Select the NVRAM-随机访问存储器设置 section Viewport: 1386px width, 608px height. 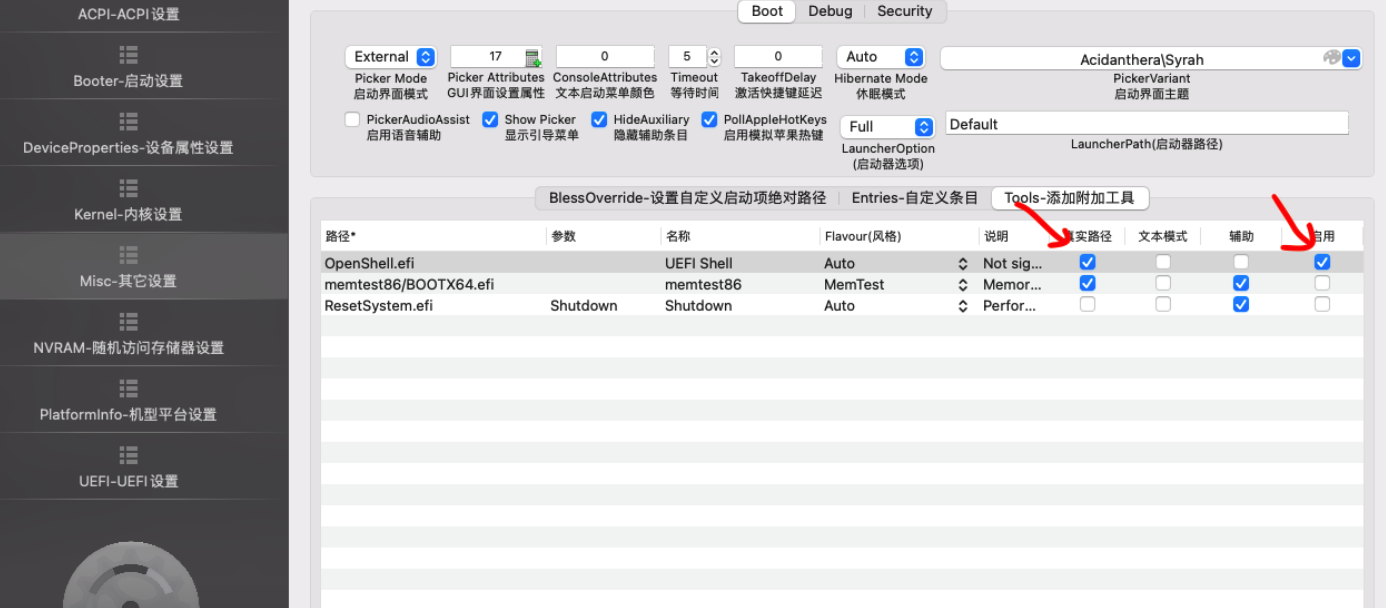click(128, 348)
